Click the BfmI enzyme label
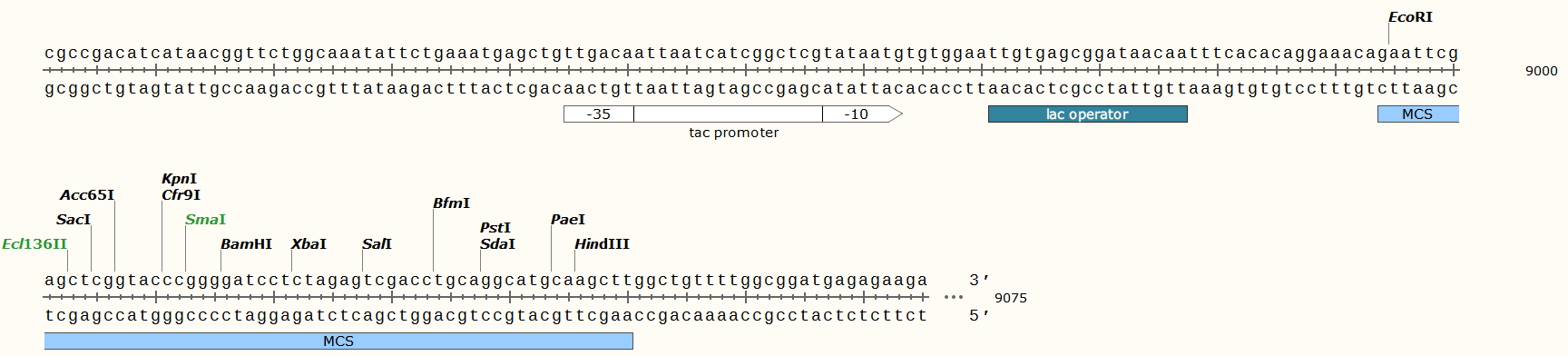Image resolution: width=1568 pixels, height=356 pixels. pos(451,203)
